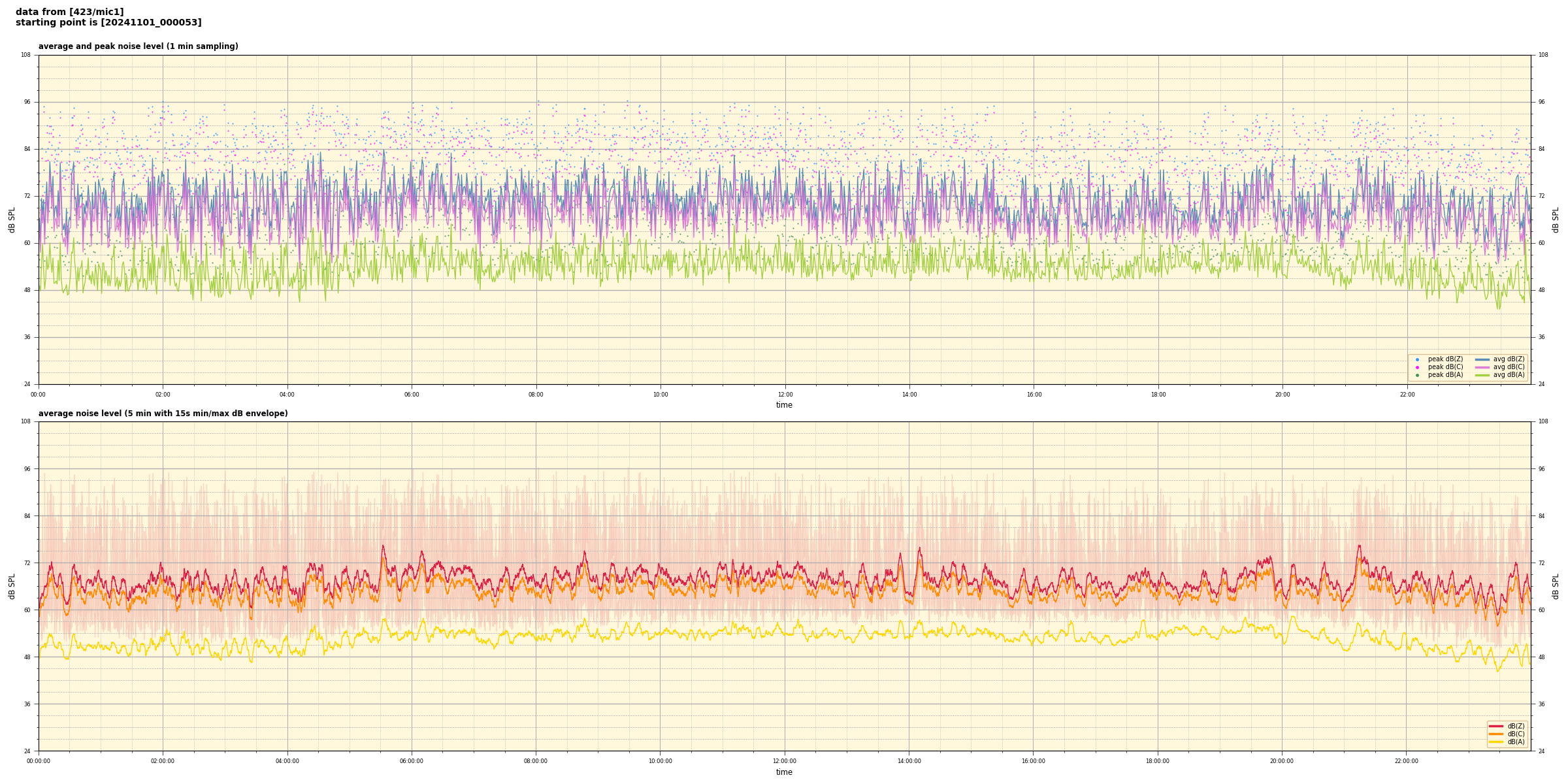The image size is (1568, 784).
Task: Click the orange dB(C) swatch in bottom legend
Action: coord(1495,734)
